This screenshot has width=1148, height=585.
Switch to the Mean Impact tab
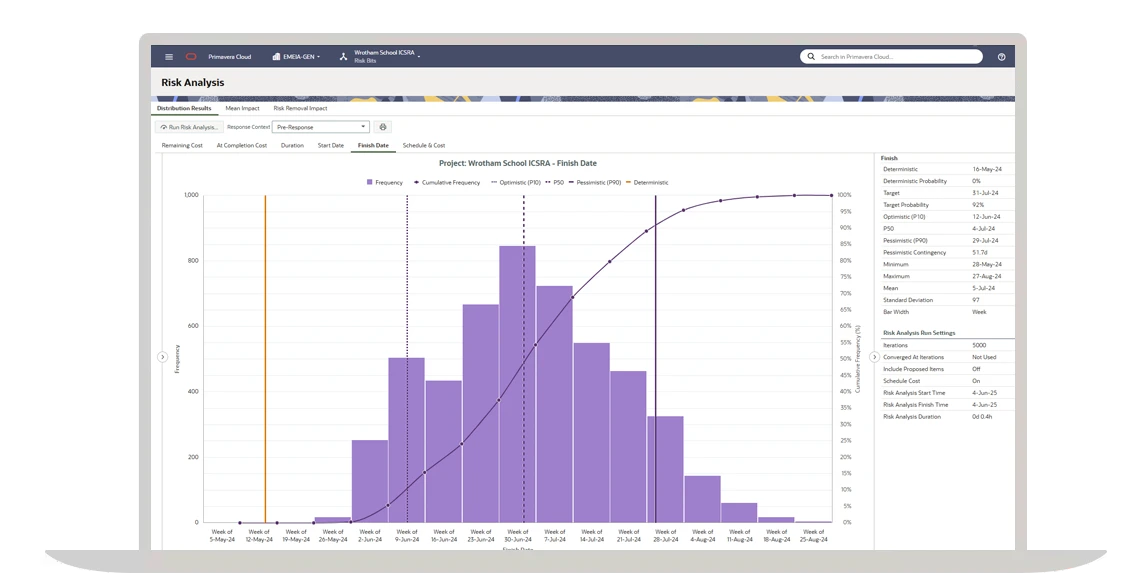click(242, 107)
